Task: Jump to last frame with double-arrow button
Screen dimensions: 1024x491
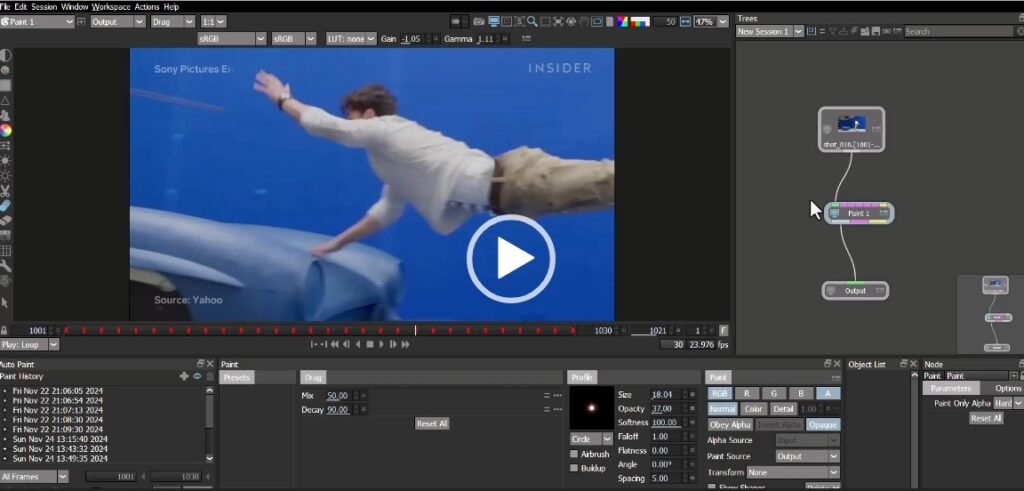Action: tap(405, 344)
